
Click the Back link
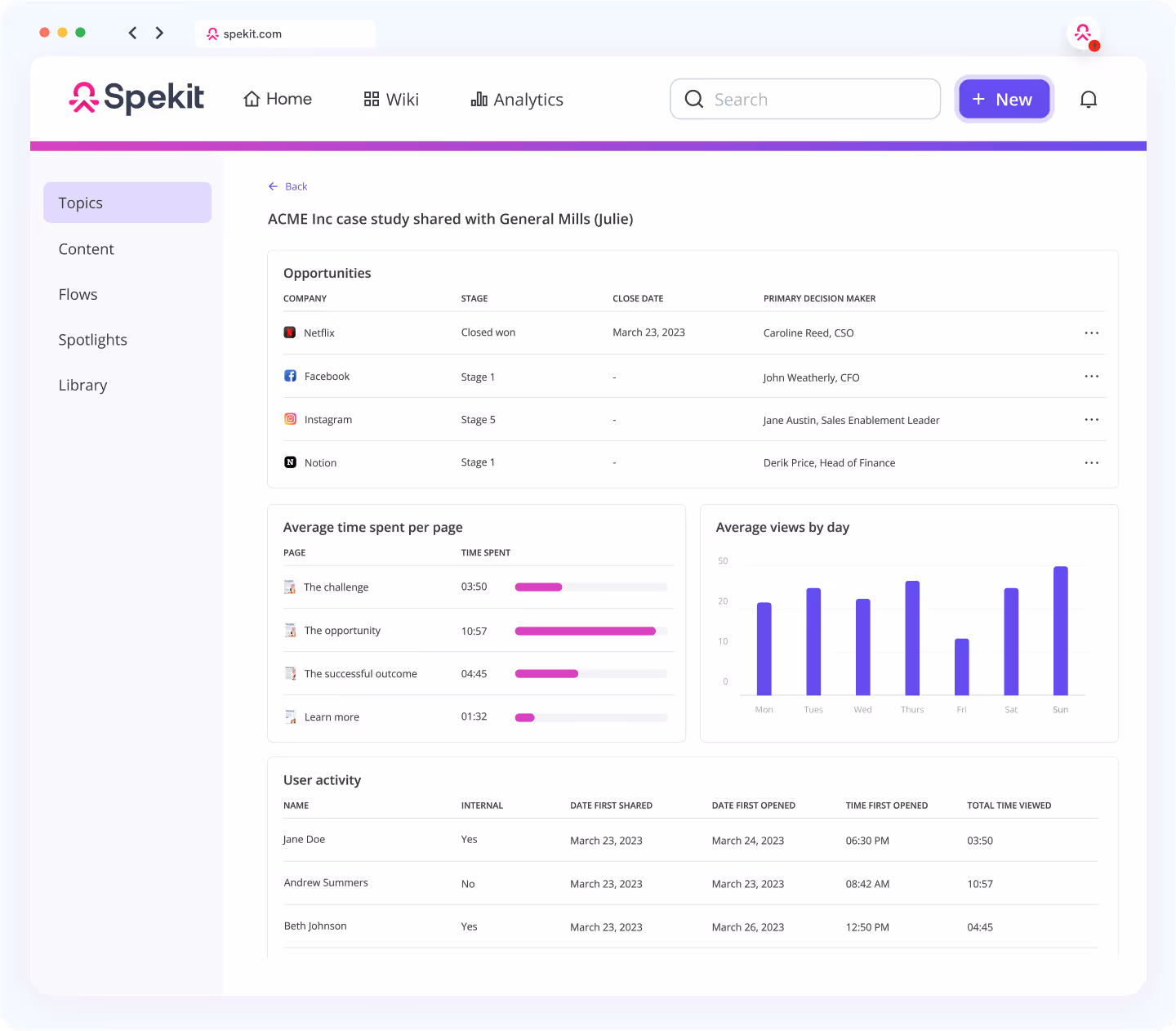pyautogui.click(x=287, y=186)
